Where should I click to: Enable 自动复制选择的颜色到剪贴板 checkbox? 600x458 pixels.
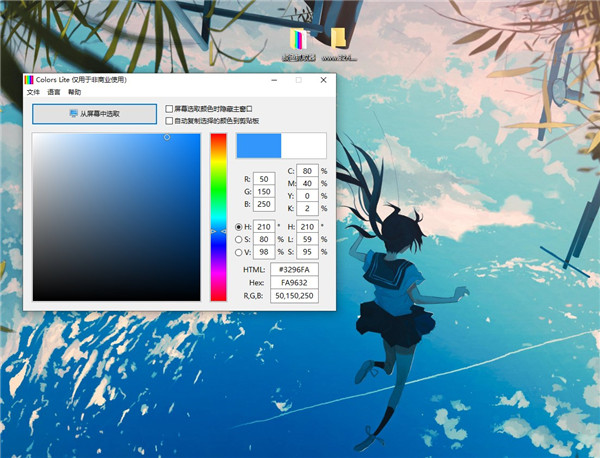[169, 121]
